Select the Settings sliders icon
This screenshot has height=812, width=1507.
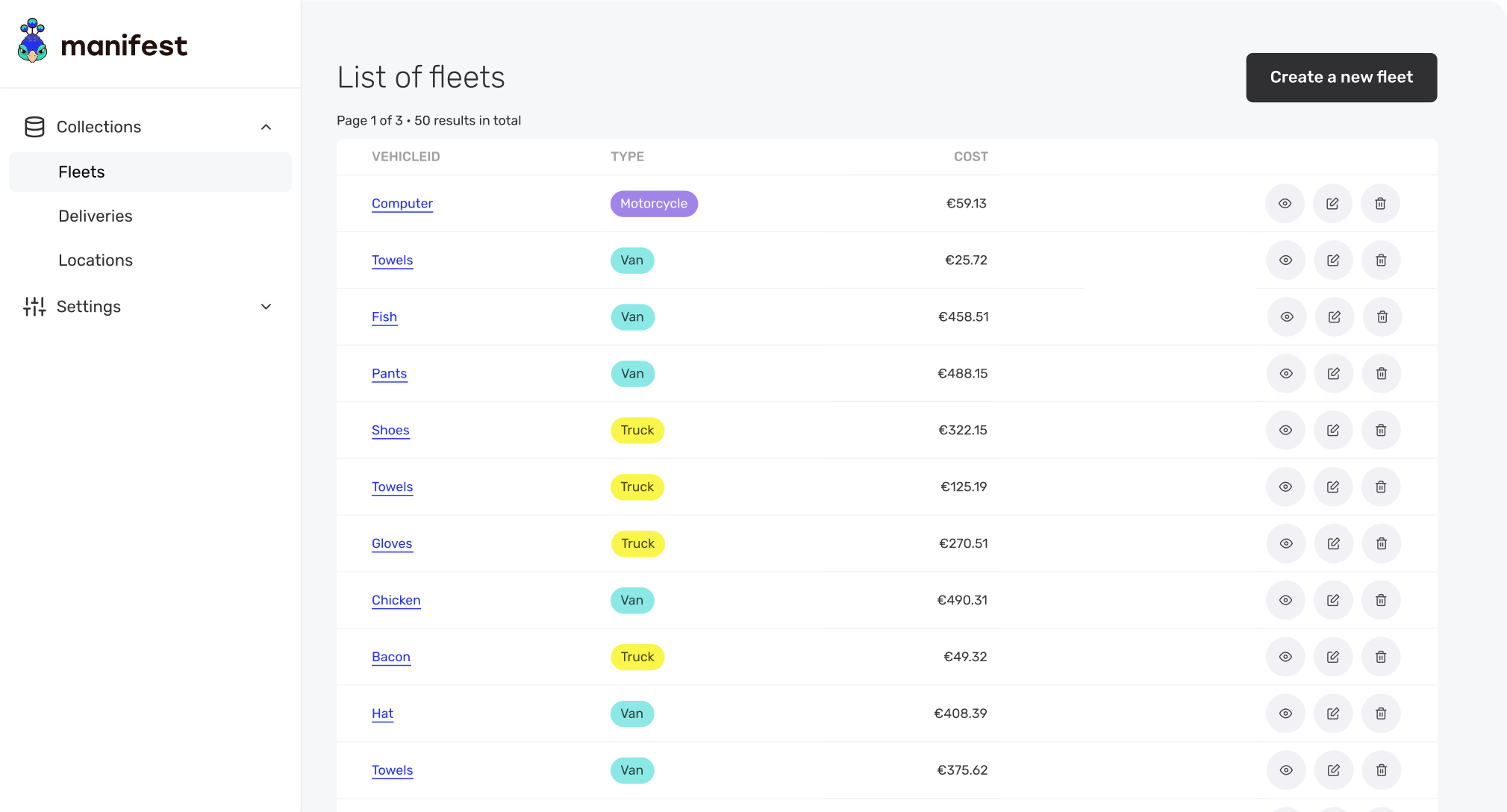[x=34, y=306]
